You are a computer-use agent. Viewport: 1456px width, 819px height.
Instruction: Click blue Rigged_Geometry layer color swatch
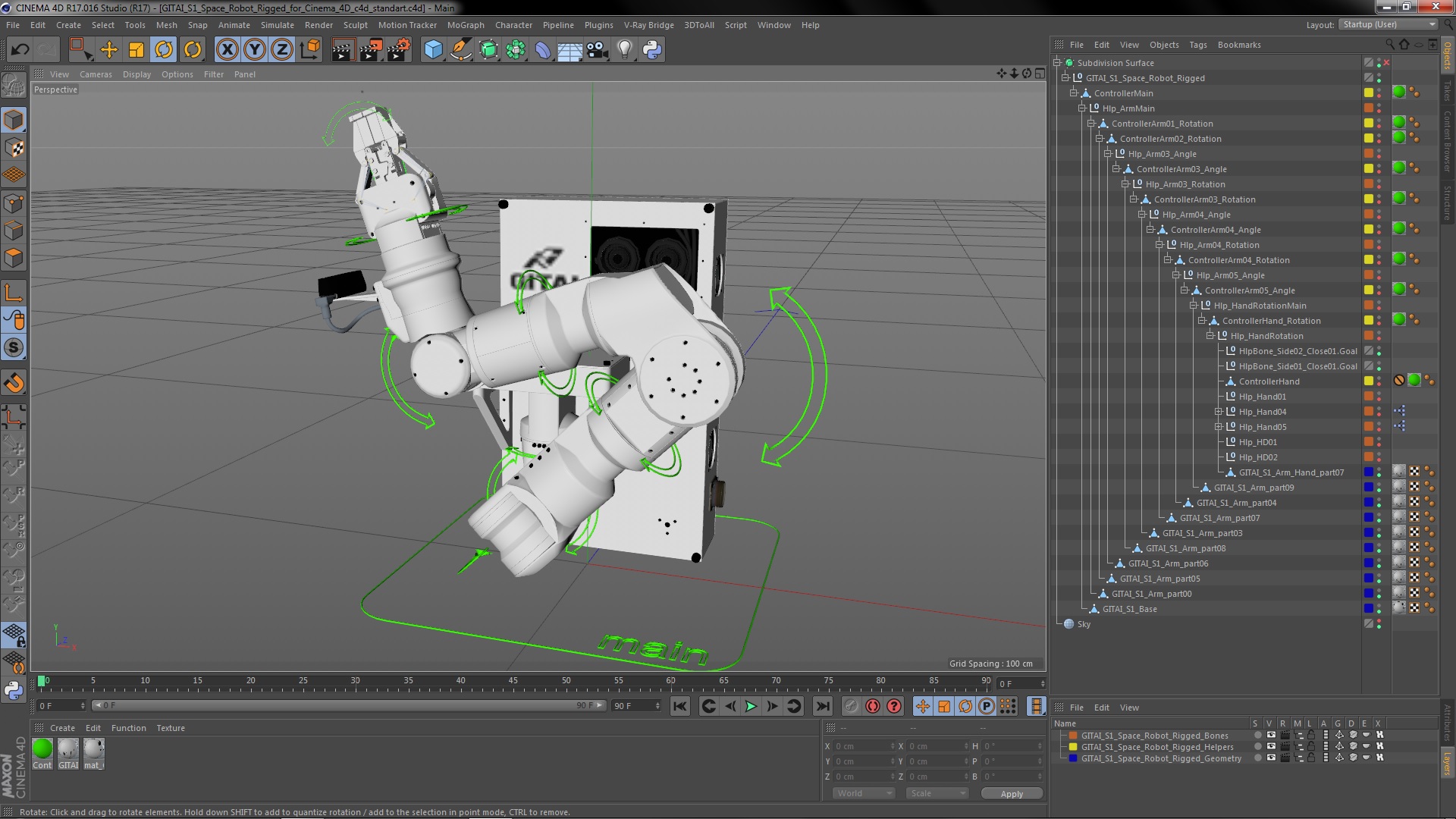(1073, 758)
